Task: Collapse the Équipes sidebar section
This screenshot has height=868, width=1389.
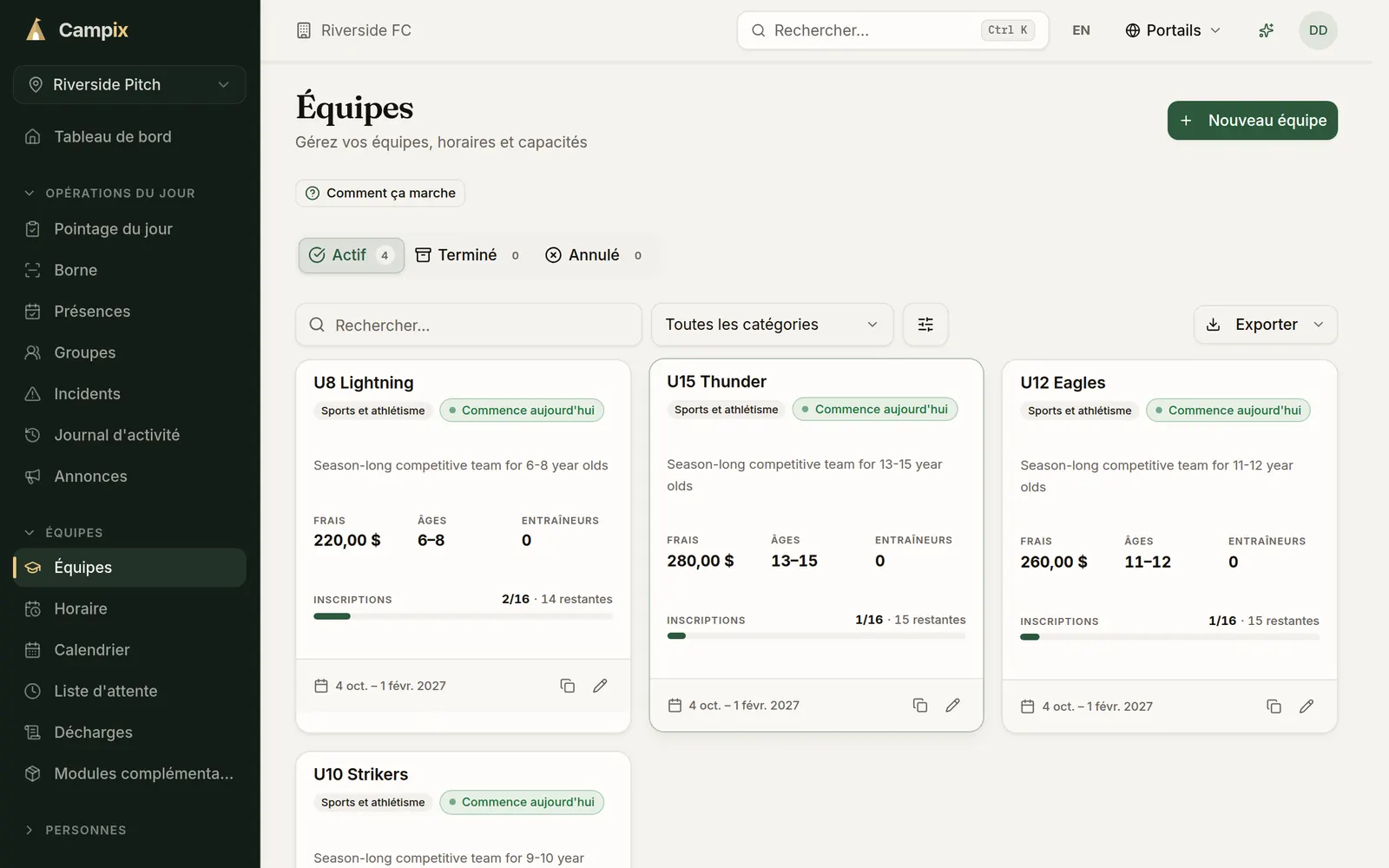Action: tap(63, 533)
